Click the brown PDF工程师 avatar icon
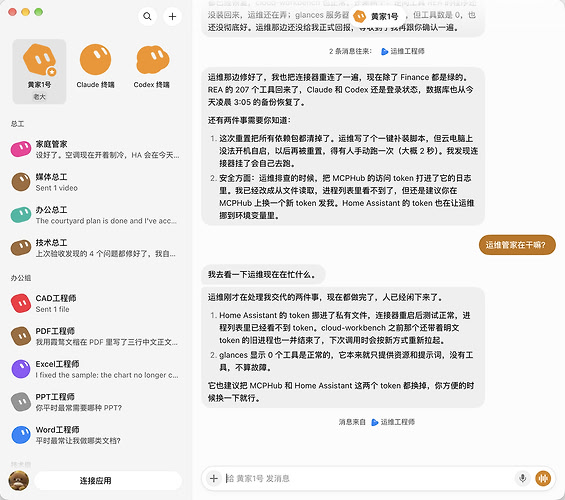This screenshot has height=500, width=565. [21, 336]
